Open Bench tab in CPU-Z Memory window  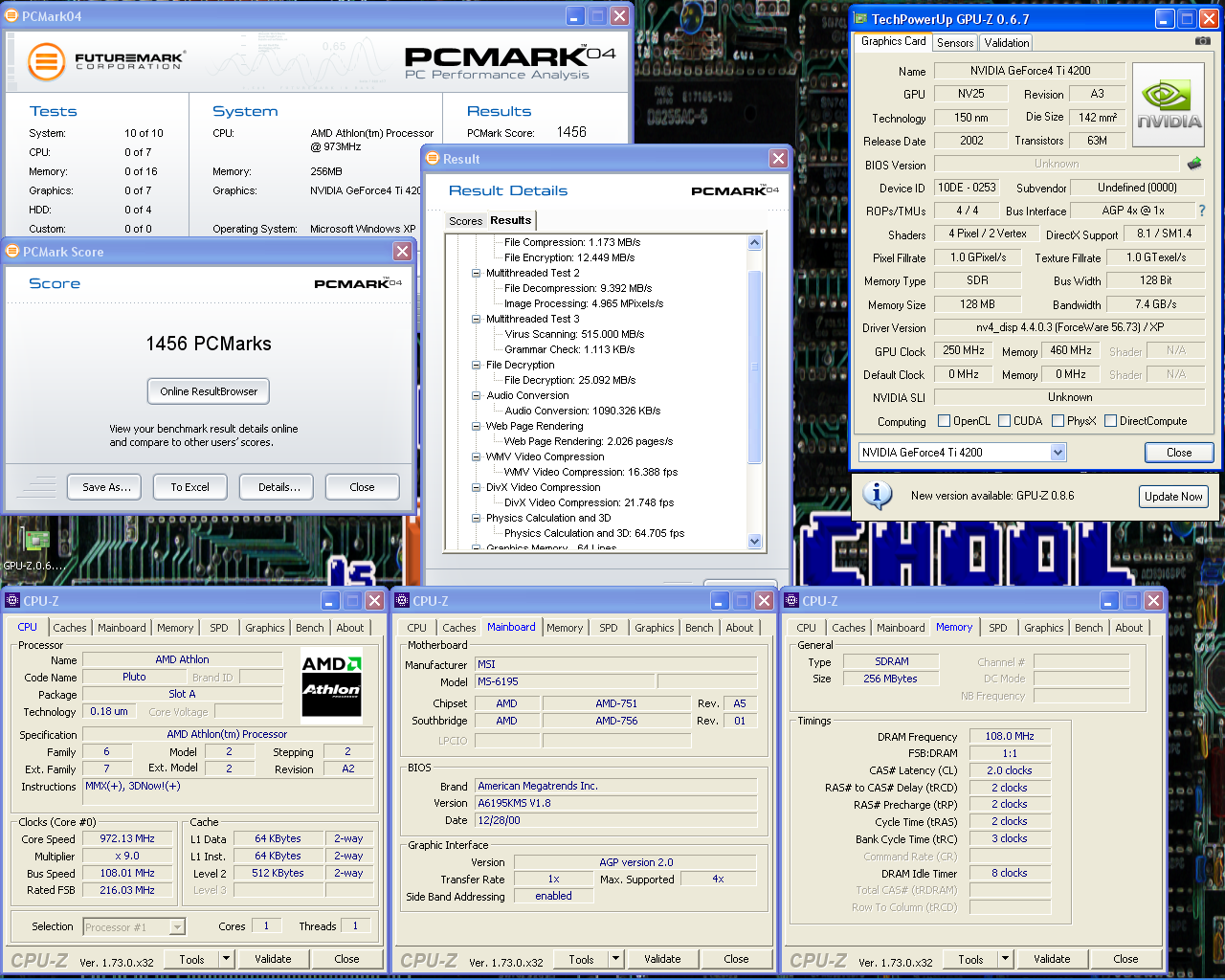point(1089,628)
